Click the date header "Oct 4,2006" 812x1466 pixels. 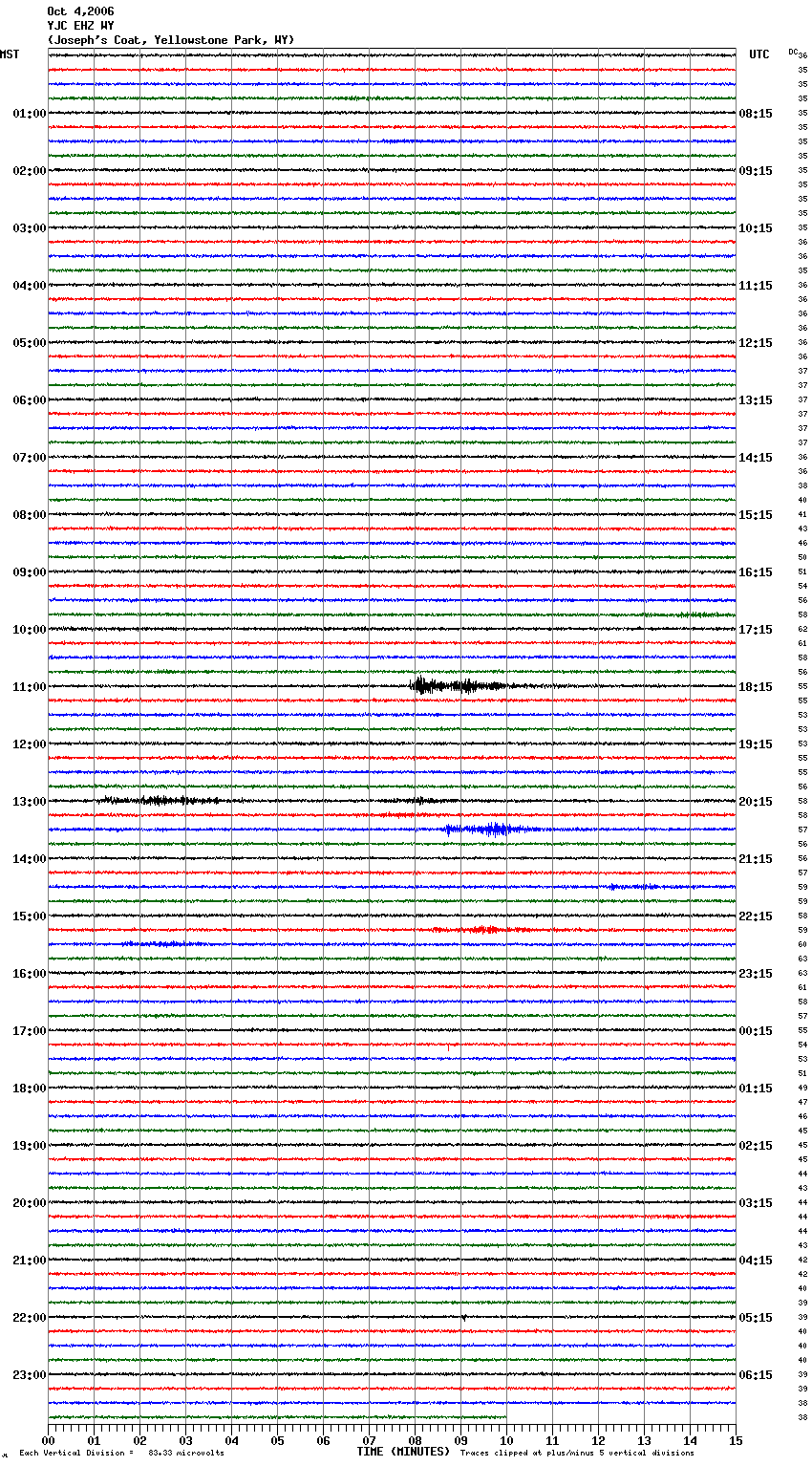point(80,11)
